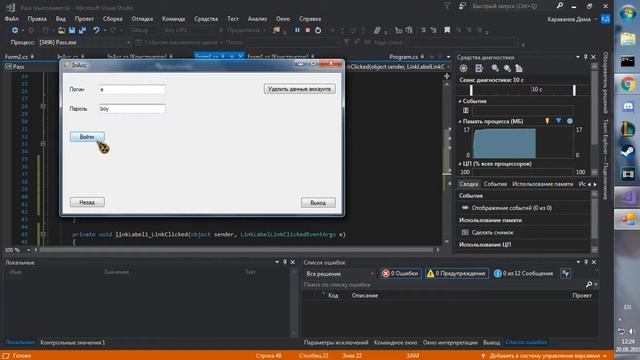
Task: Switch to the Командное окно tab
Action: tap(396, 342)
